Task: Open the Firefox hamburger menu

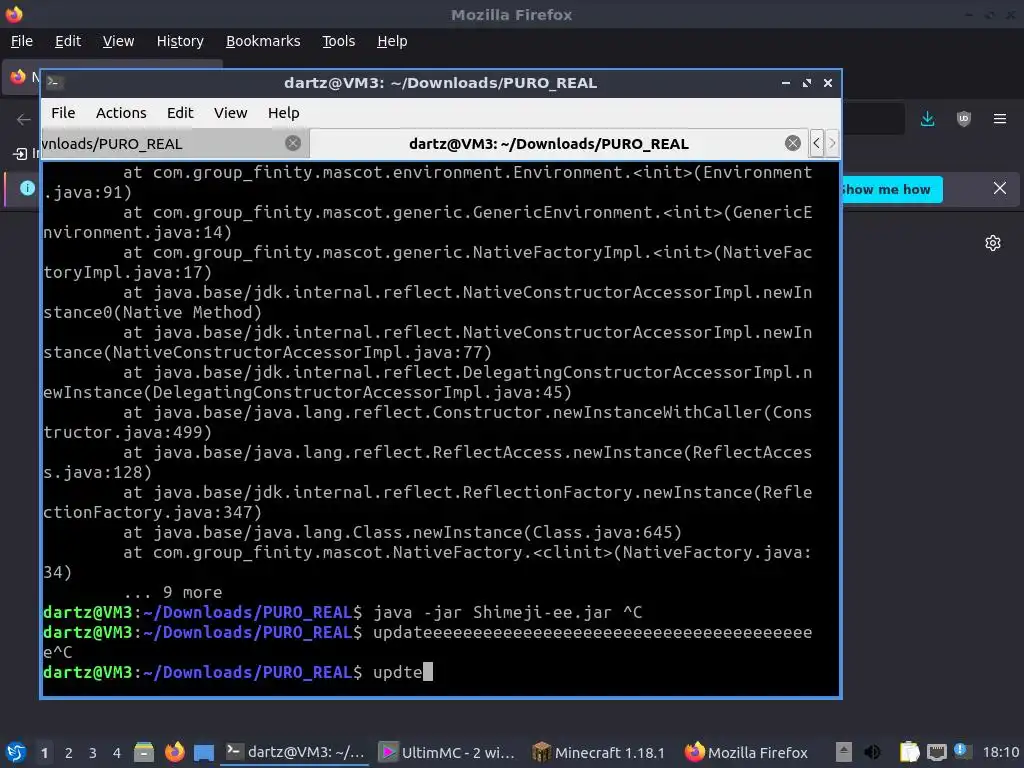Action: tap(1000, 119)
